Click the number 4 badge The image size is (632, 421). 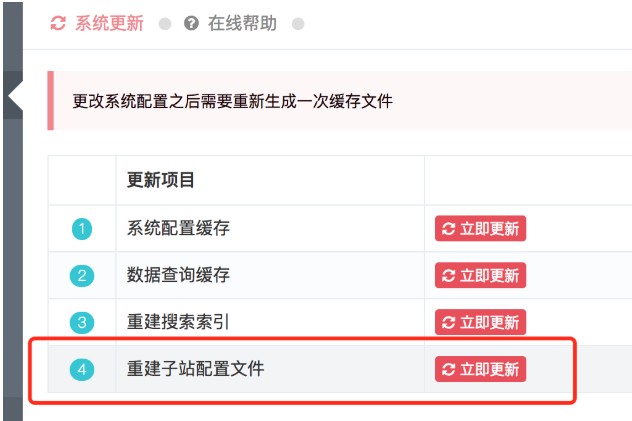click(x=82, y=370)
